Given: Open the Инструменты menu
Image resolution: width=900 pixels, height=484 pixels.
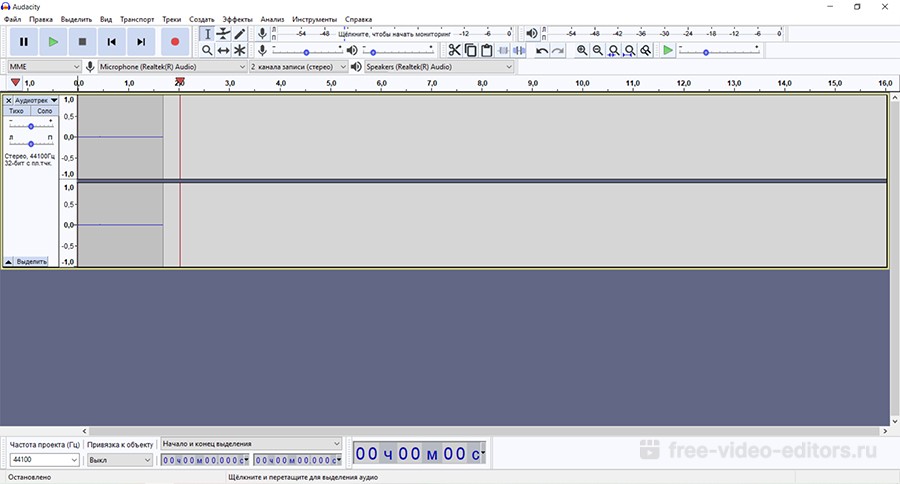Looking at the screenshot, I should [x=315, y=19].
